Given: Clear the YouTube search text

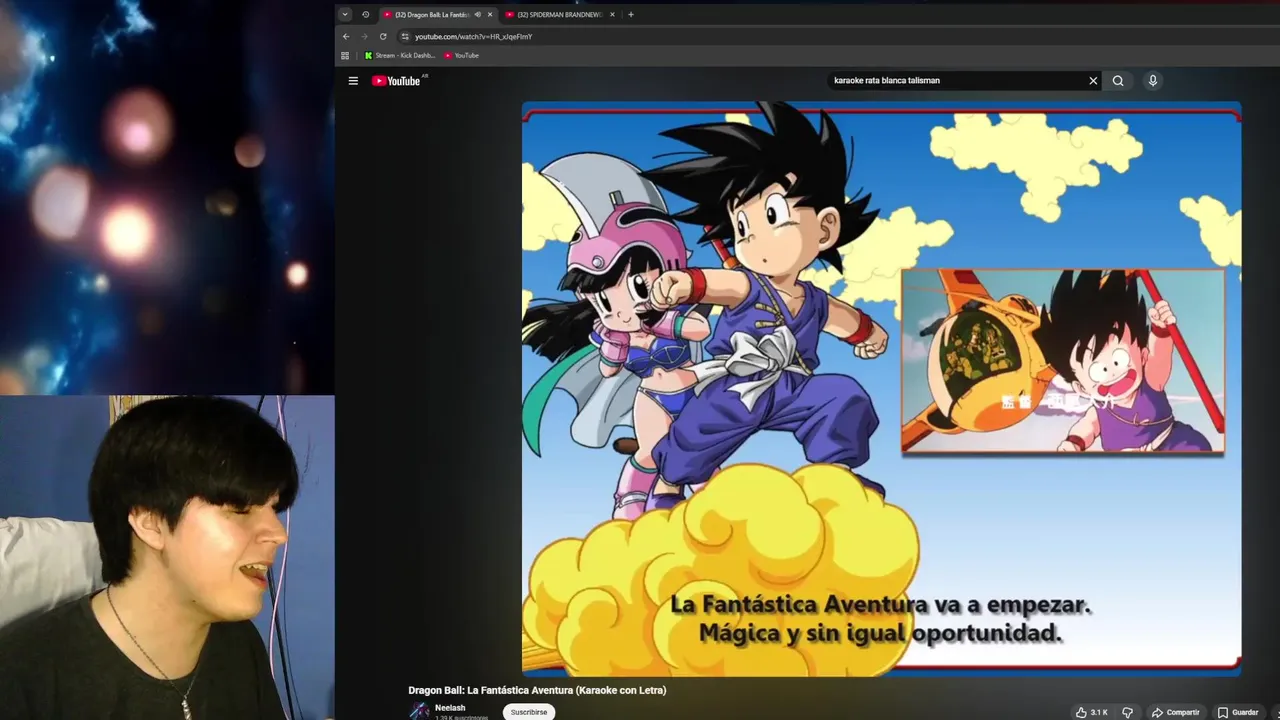Looking at the screenshot, I should (x=1093, y=81).
